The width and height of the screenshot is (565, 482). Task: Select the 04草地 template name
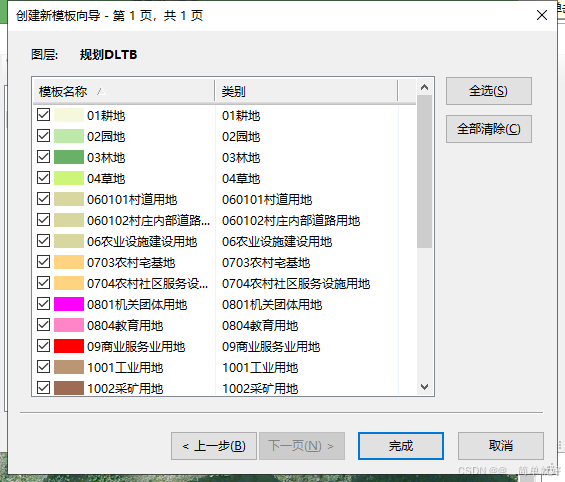[106, 178]
